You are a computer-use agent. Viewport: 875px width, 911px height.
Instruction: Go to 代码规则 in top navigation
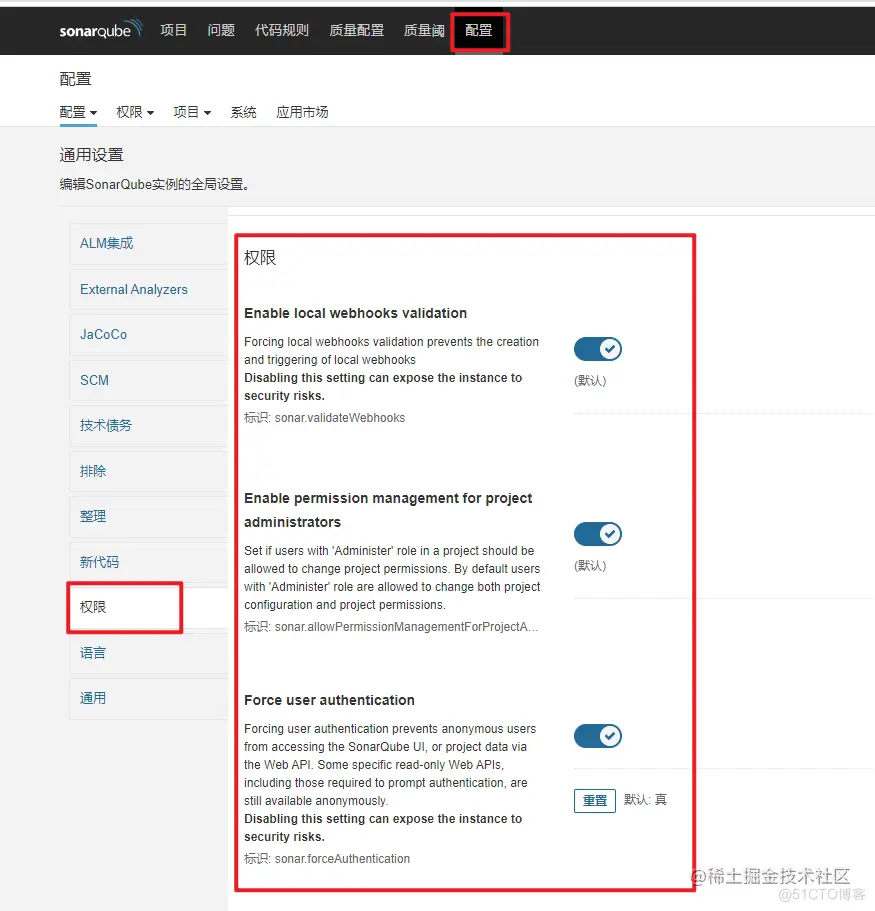point(282,30)
